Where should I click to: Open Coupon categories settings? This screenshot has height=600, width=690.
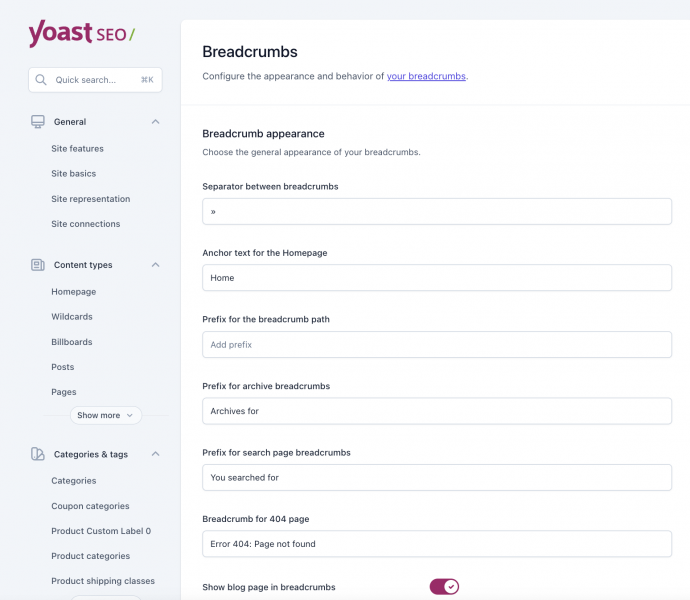pos(90,506)
